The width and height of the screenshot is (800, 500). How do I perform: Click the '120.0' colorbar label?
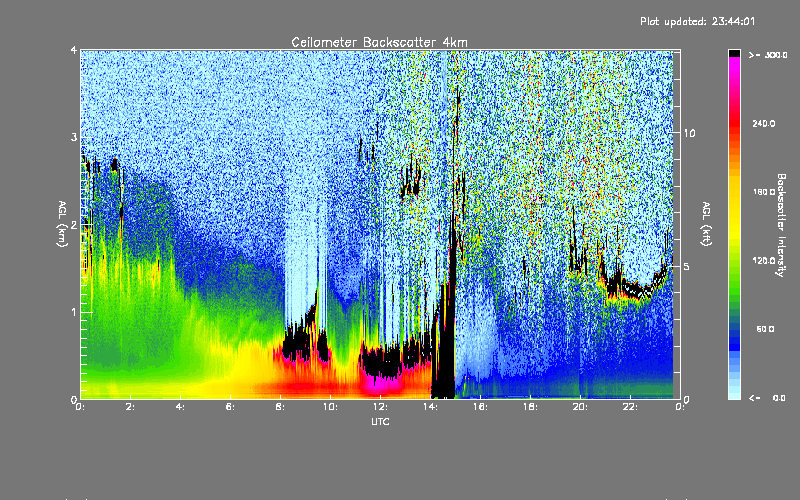[764, 261]
